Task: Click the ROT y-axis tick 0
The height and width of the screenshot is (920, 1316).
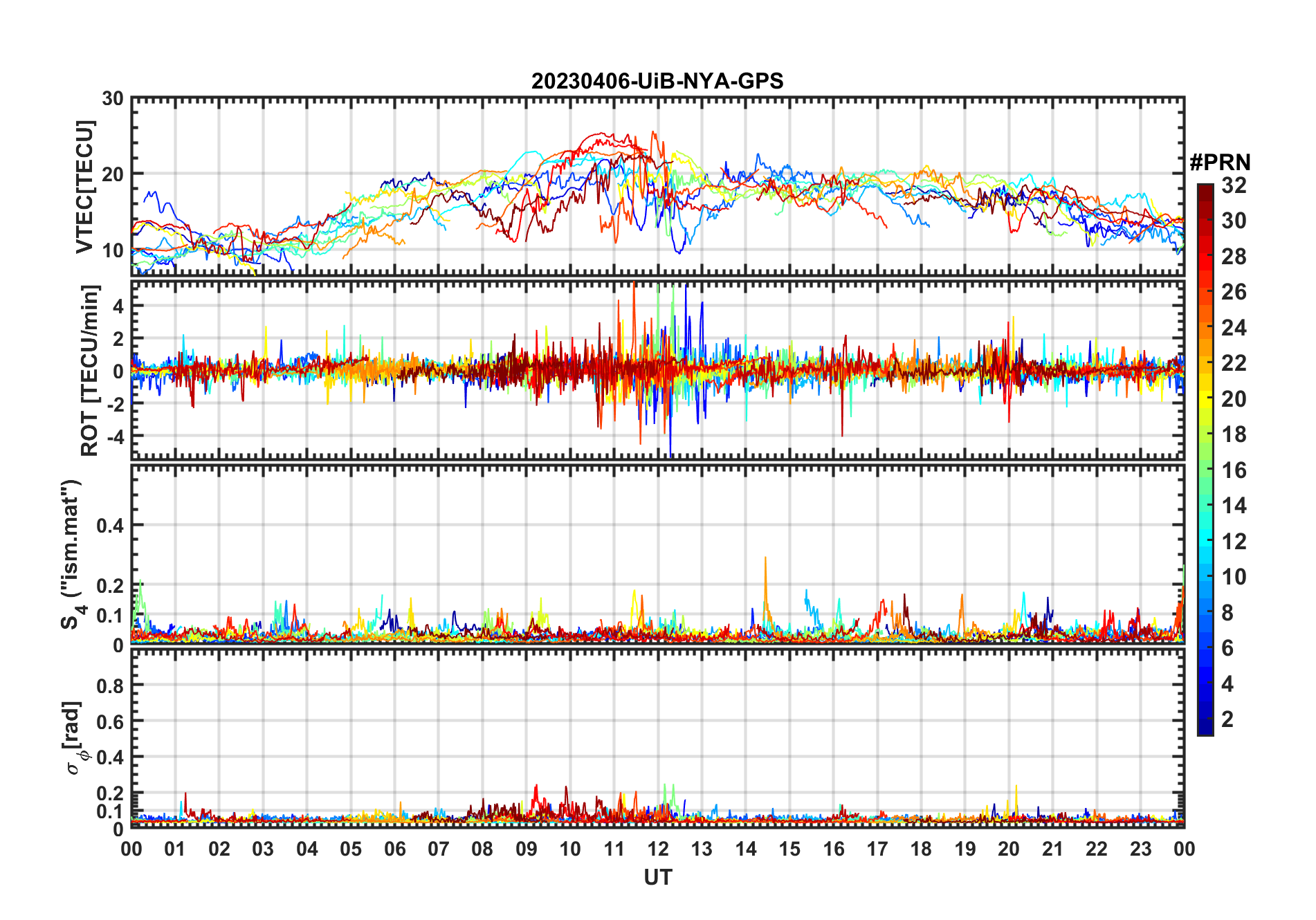Action: tap(119, 371)
